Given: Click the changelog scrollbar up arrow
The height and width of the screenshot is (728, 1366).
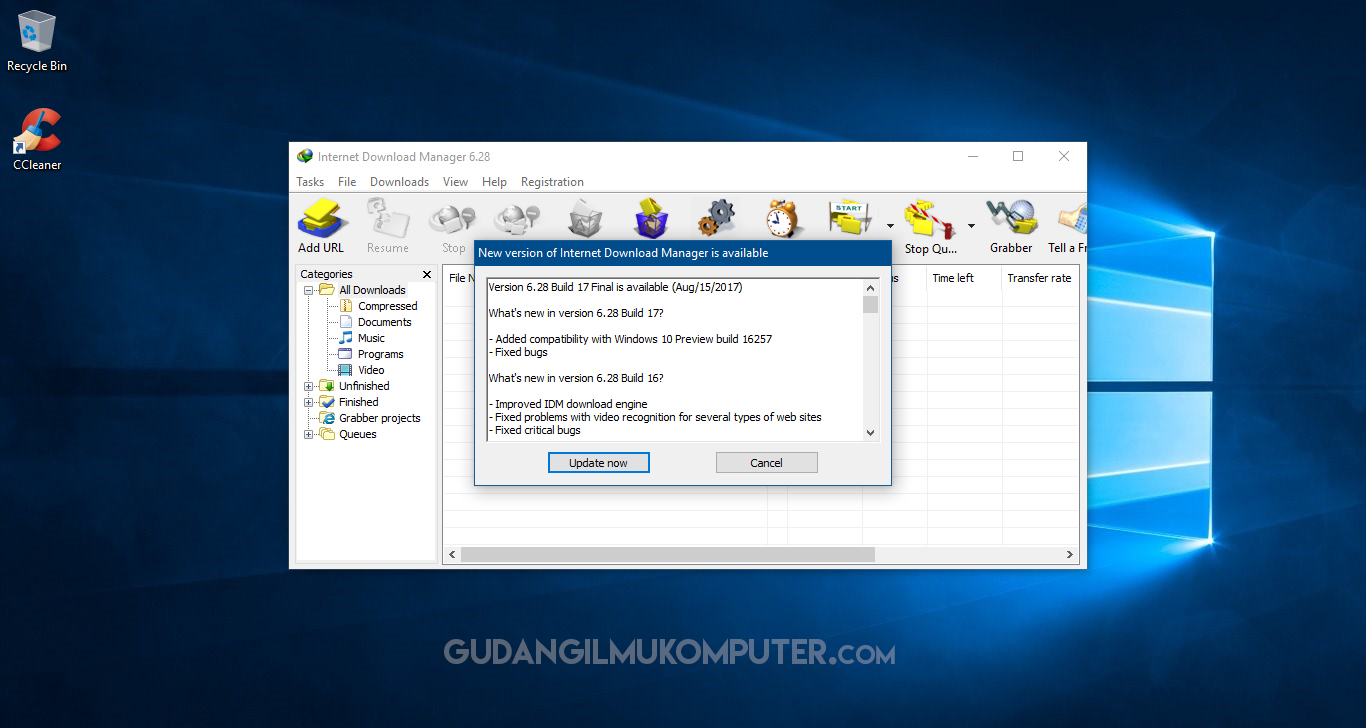Looking at the screenshot, I should pyautogui.click(x=870, y=287).
